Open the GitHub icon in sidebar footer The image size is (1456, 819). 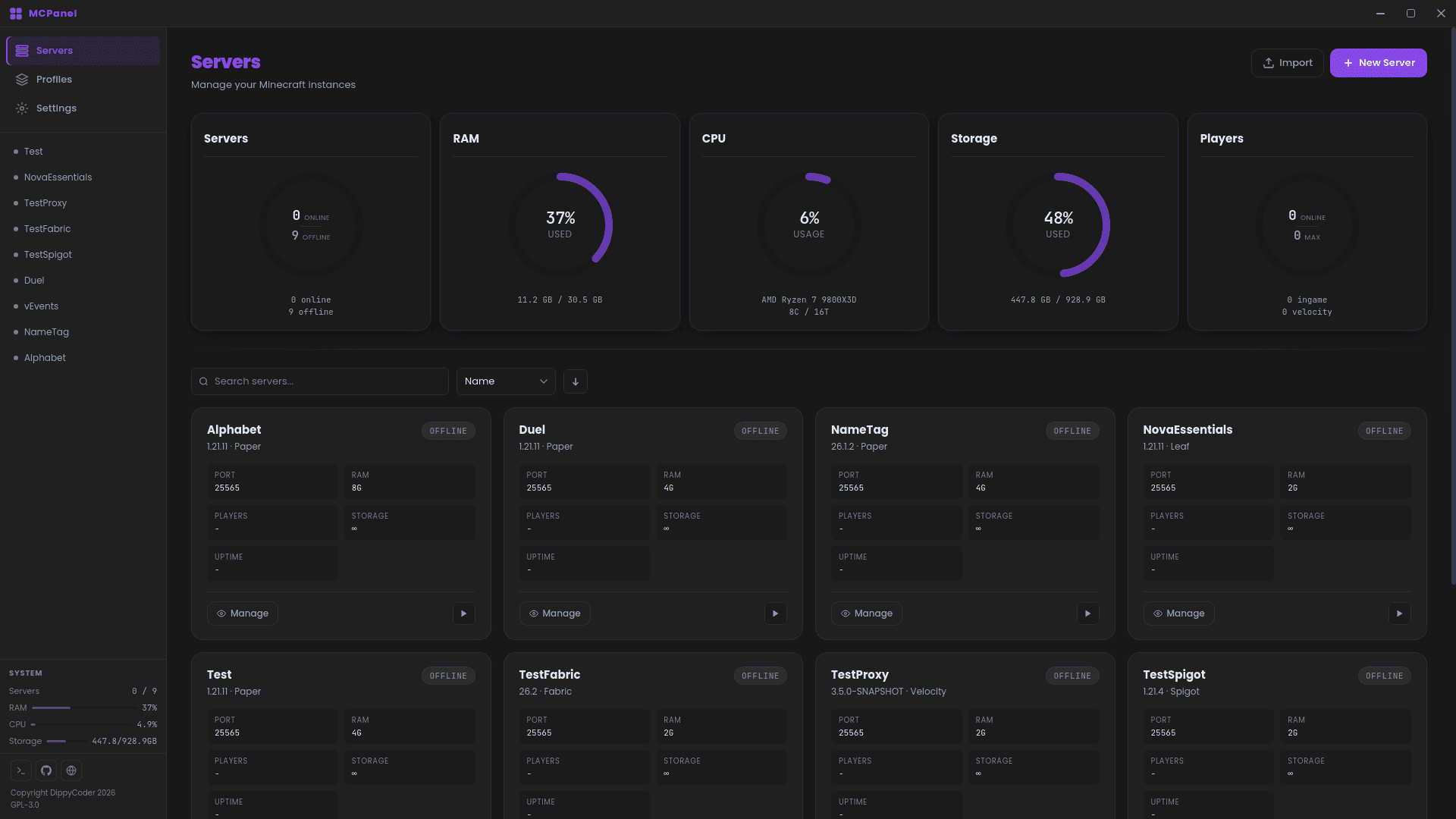[46, 770]
